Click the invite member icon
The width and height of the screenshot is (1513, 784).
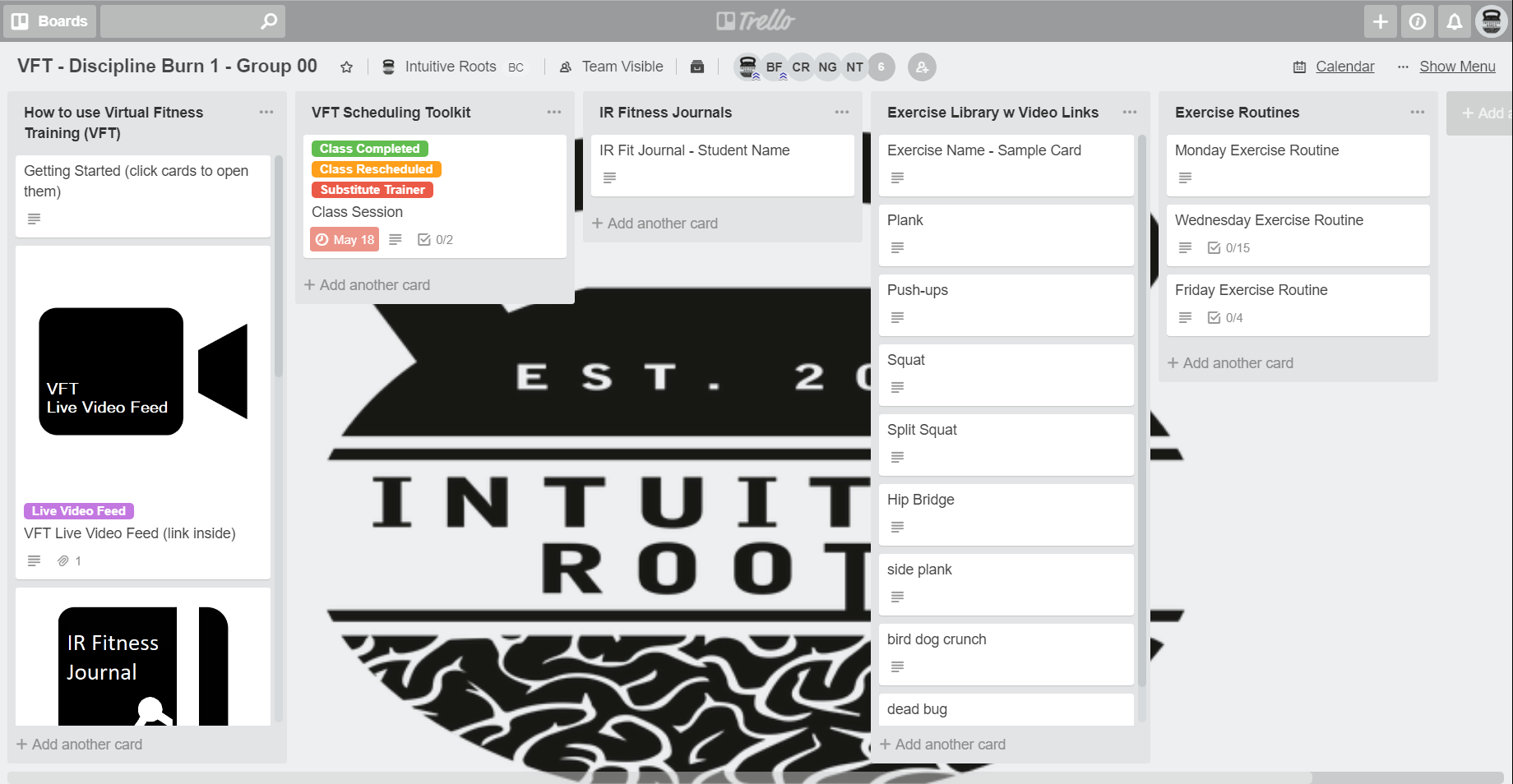coord(922,67)
